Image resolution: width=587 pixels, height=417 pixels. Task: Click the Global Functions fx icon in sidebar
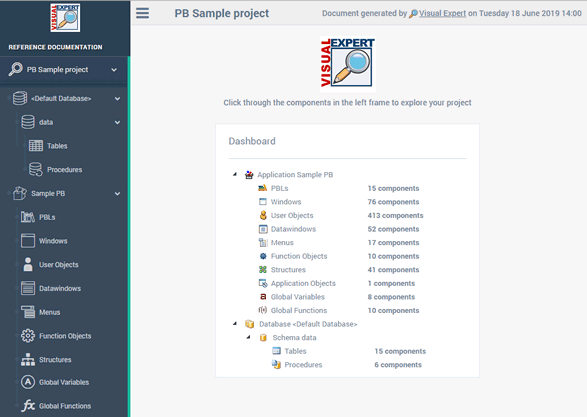28,405
